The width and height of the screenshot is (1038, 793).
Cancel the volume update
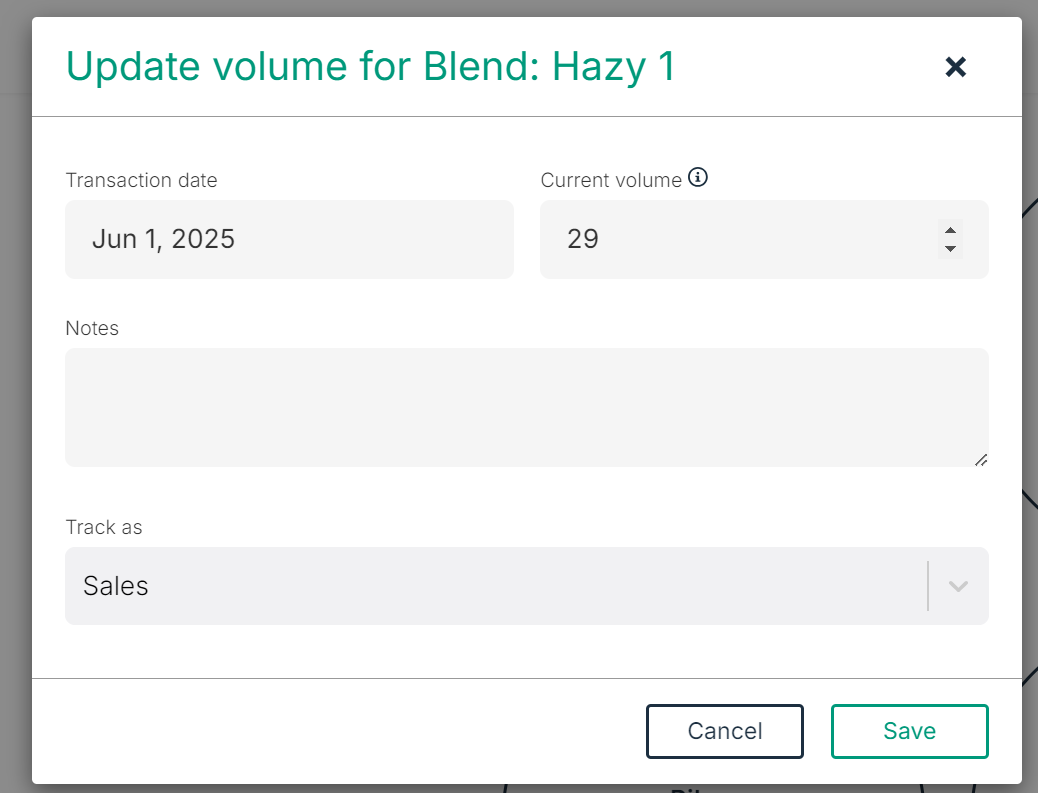click(725, 731)
